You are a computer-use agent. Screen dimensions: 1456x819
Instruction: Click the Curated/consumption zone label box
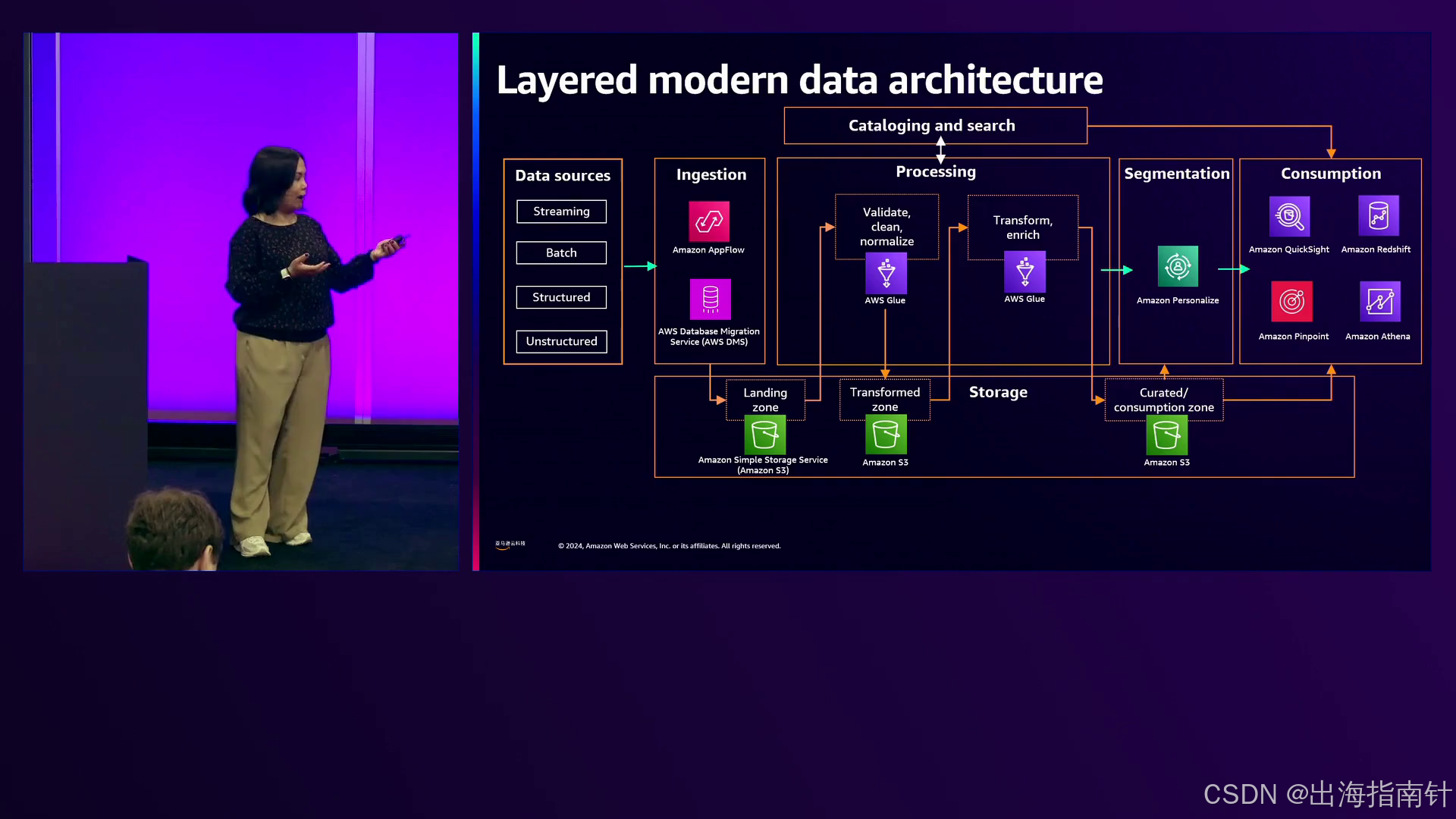[1163, 400]
